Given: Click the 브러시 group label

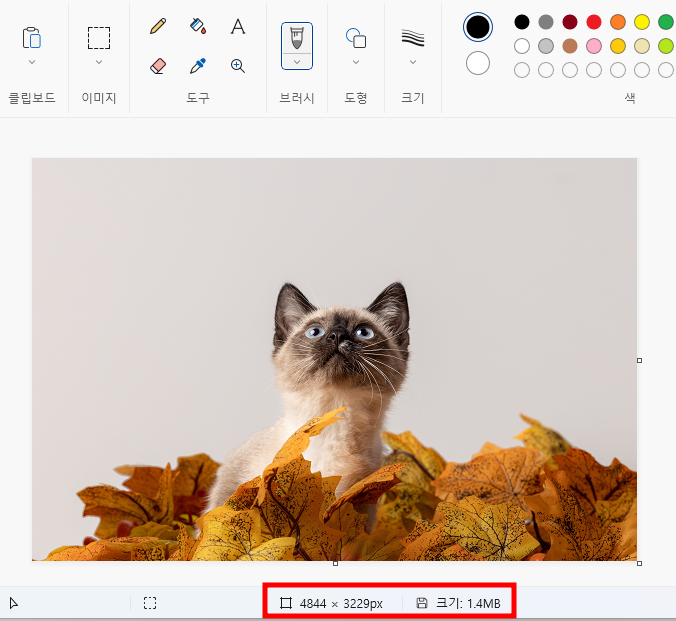Looking at the screenshot, I should coord(297,98).
